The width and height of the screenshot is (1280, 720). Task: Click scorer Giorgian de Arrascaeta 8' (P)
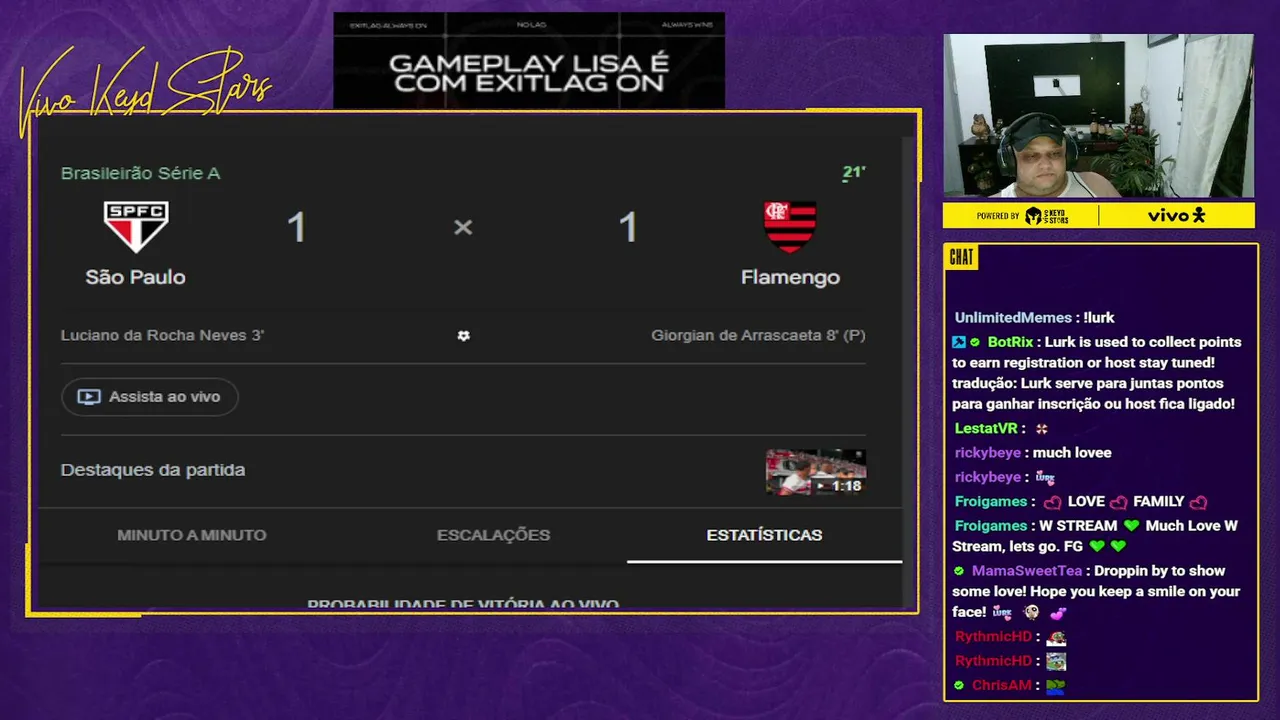(758, 335)
